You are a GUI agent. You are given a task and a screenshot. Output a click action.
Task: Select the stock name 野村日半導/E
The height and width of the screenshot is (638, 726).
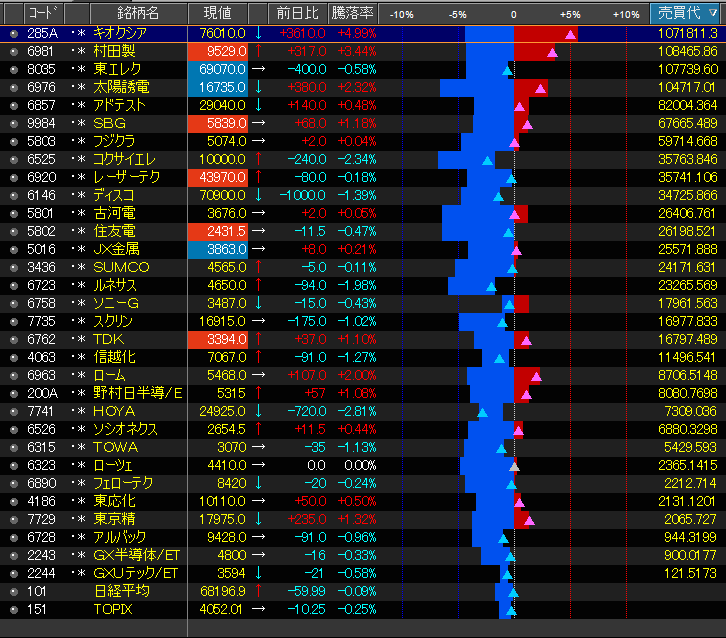138,393
